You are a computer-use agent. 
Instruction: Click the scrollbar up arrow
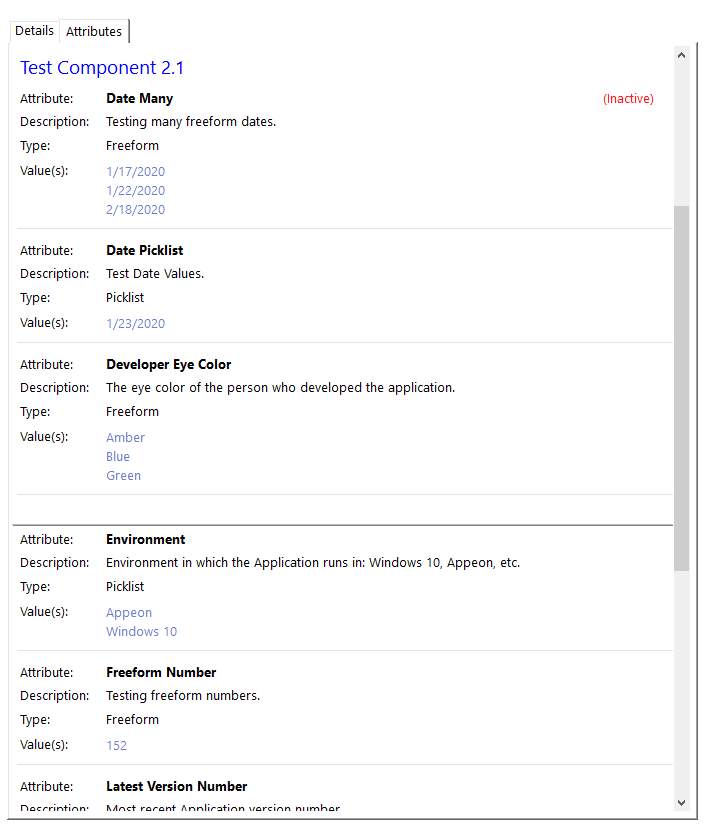[681, 56]
